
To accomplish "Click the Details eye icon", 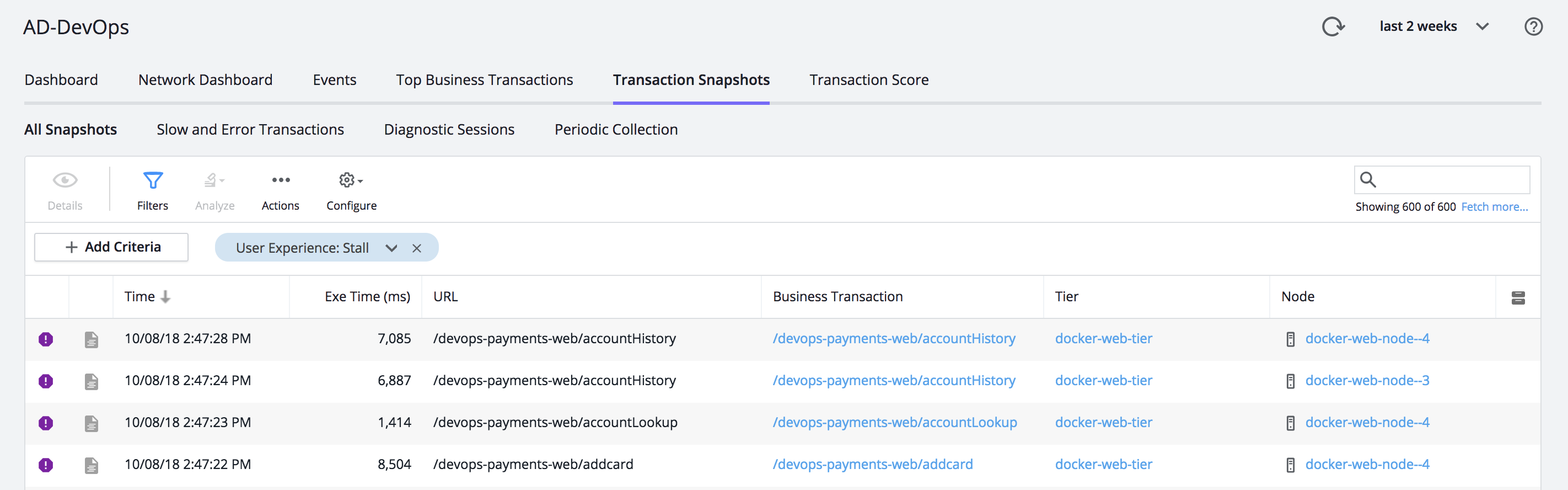I will [x=65, y=180].
